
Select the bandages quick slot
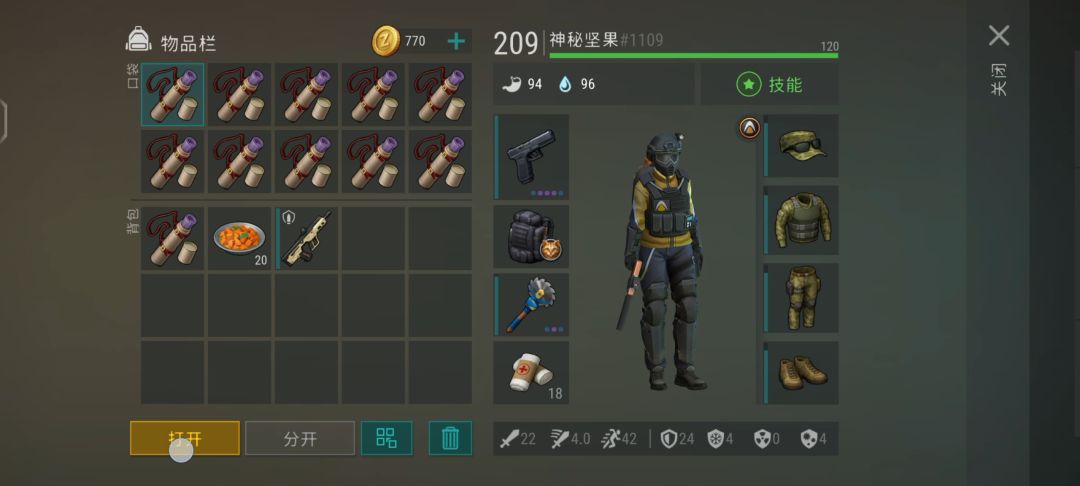pyautogui.click(x=531, y=372)
